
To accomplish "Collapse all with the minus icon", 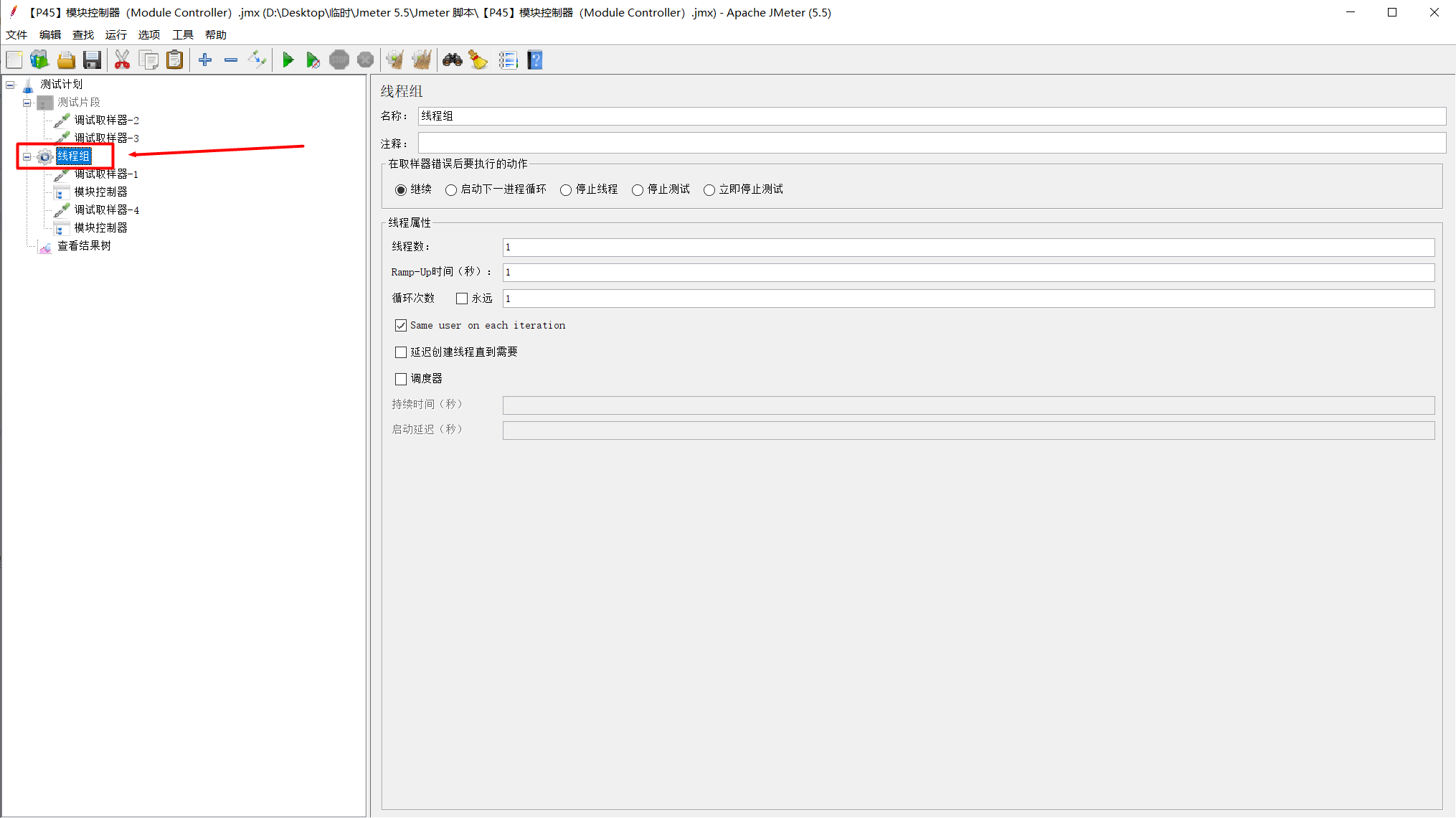I will point(231,60).
